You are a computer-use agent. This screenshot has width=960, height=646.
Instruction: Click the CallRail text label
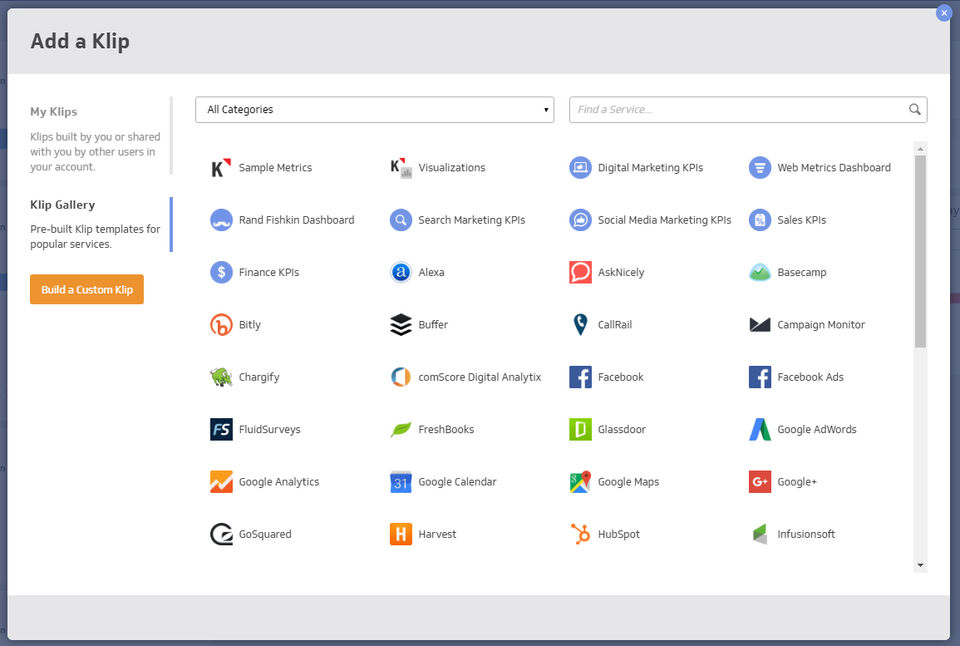pos(615,325)
